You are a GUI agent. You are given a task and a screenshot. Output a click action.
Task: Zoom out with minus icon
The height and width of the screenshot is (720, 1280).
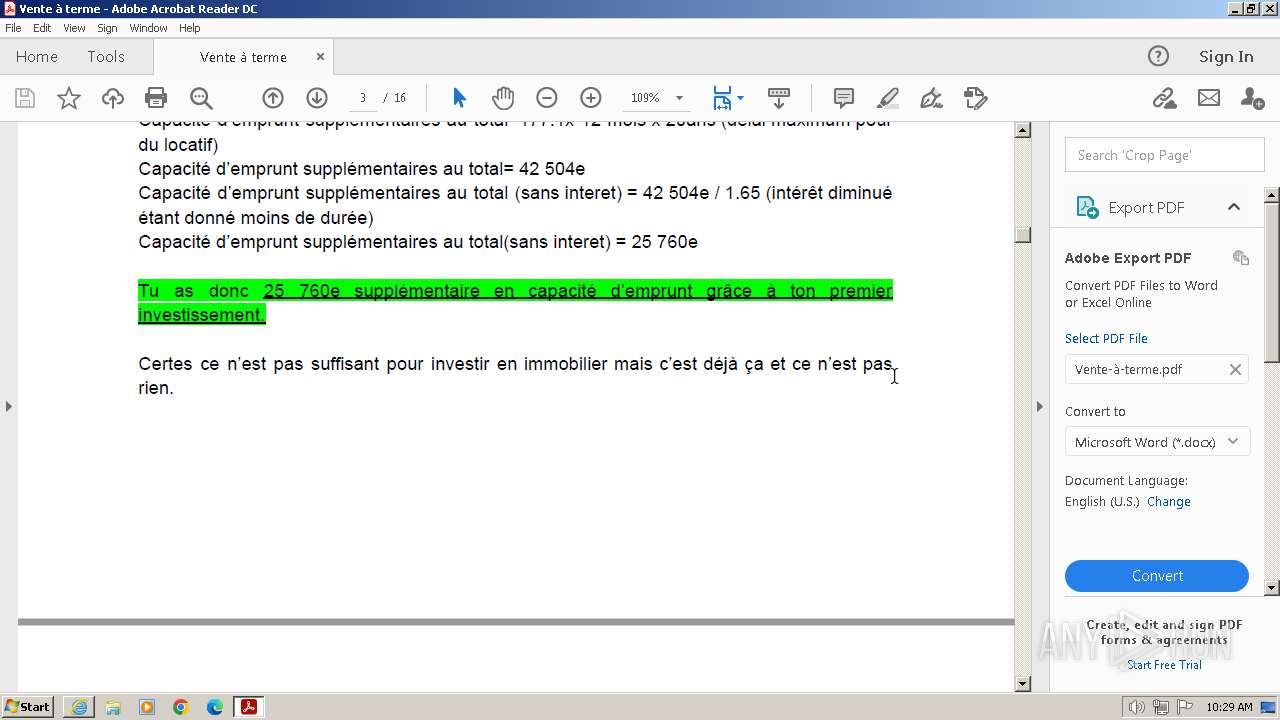(547, 98)
